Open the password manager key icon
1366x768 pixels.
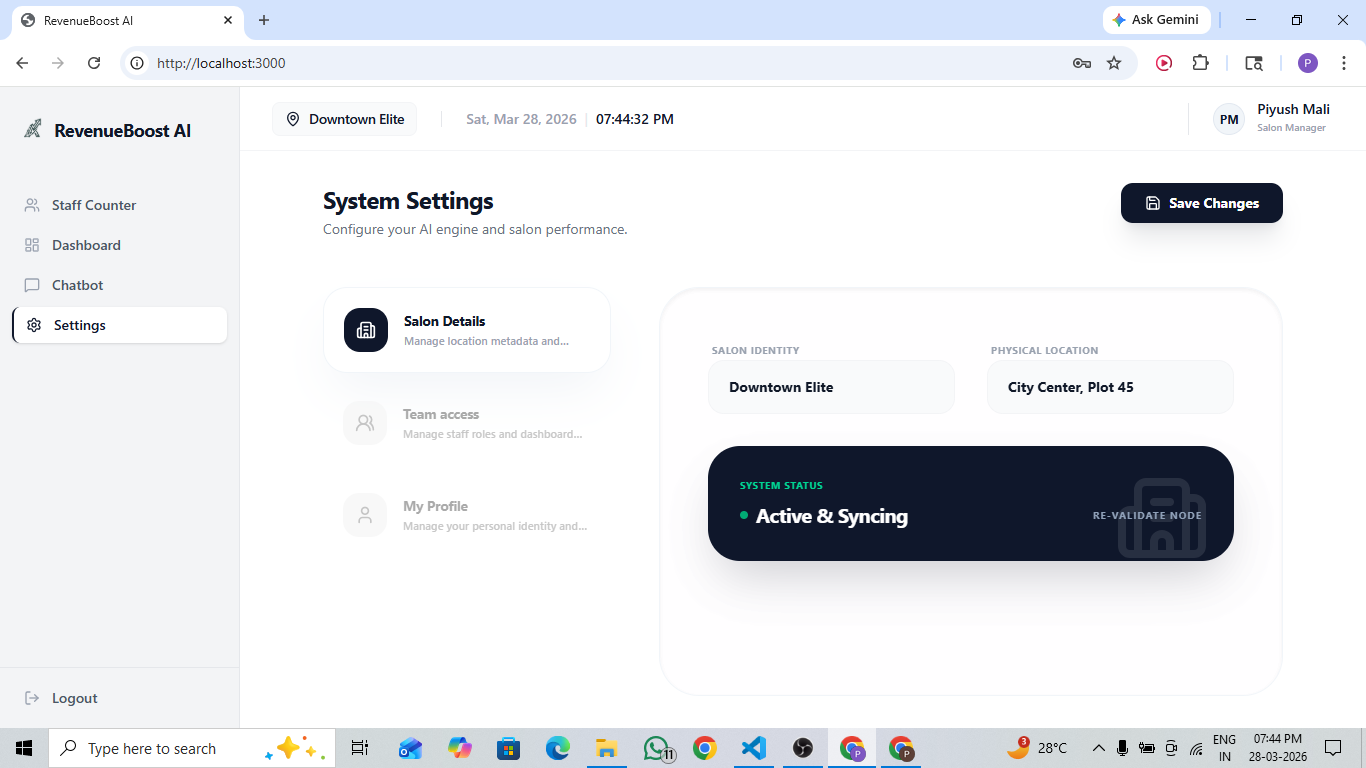coord(1081,63)
